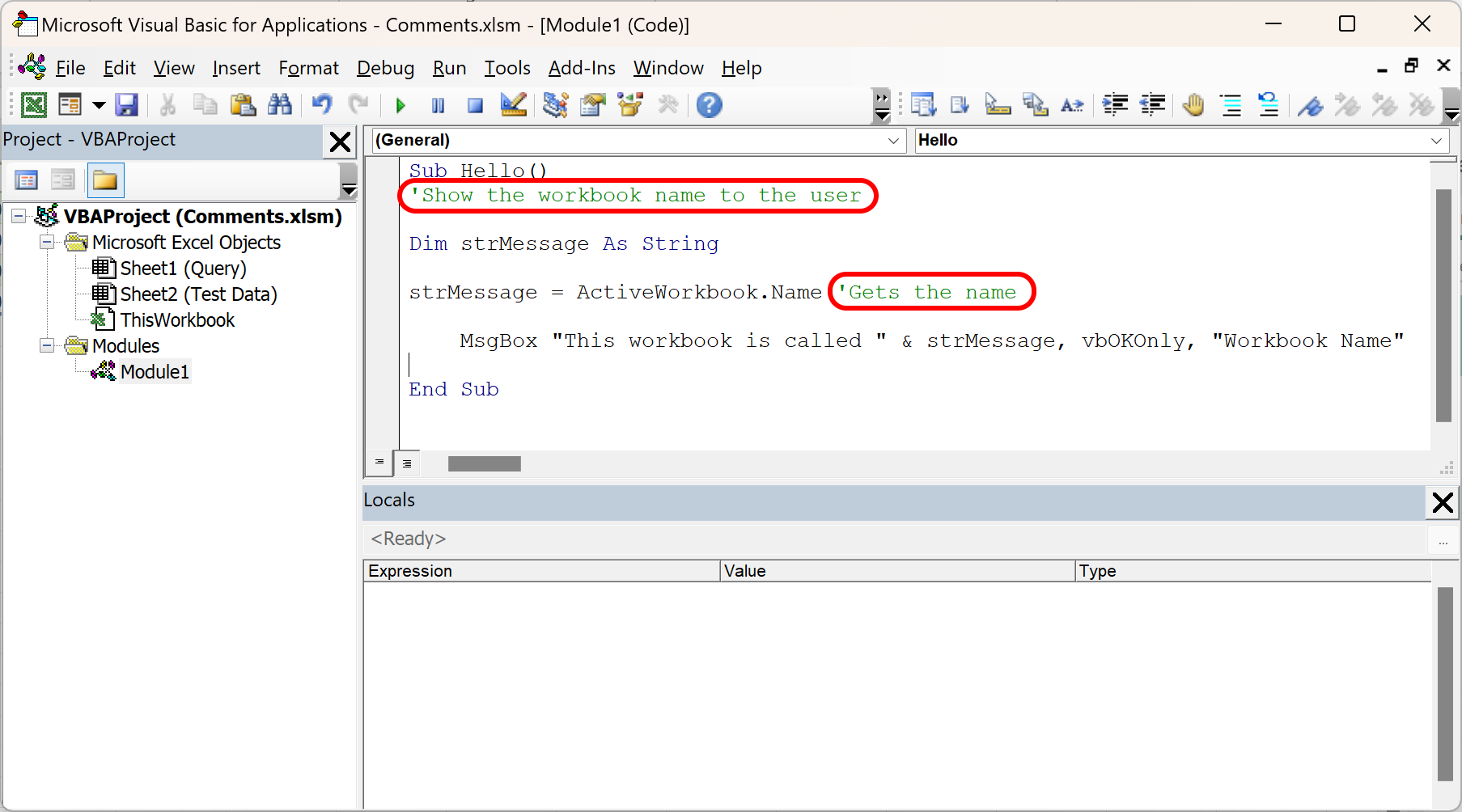This screenshot has width=1462, height=812.
Task: Toggle breakpoint with the hand icon
Action: coord(1193,105)
